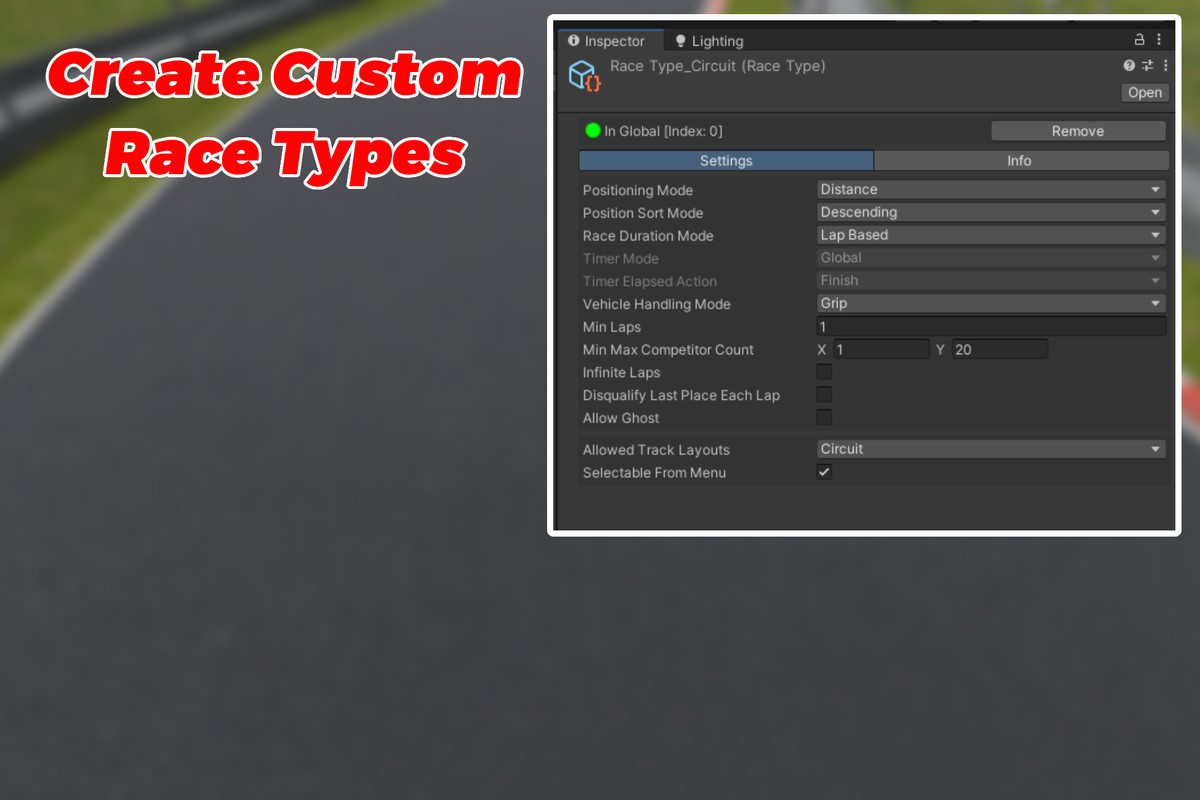The image size is (1200, 800).
Task: Click the 'Race Duration Mode' label
Action: point(648,236)
